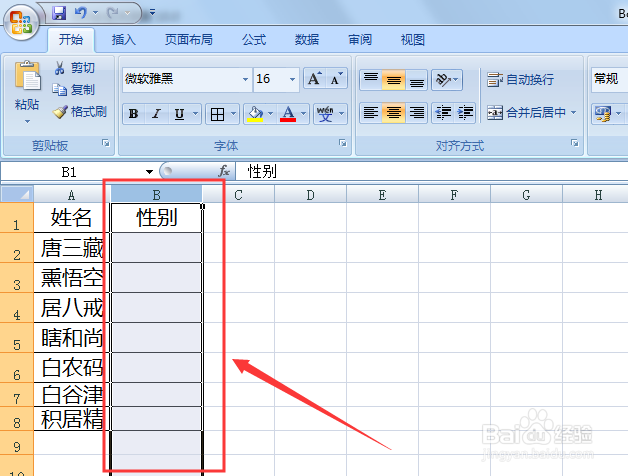Viewport: 628px width, 476px height.
Task: Undo the last action
Action: pos(81,13)
